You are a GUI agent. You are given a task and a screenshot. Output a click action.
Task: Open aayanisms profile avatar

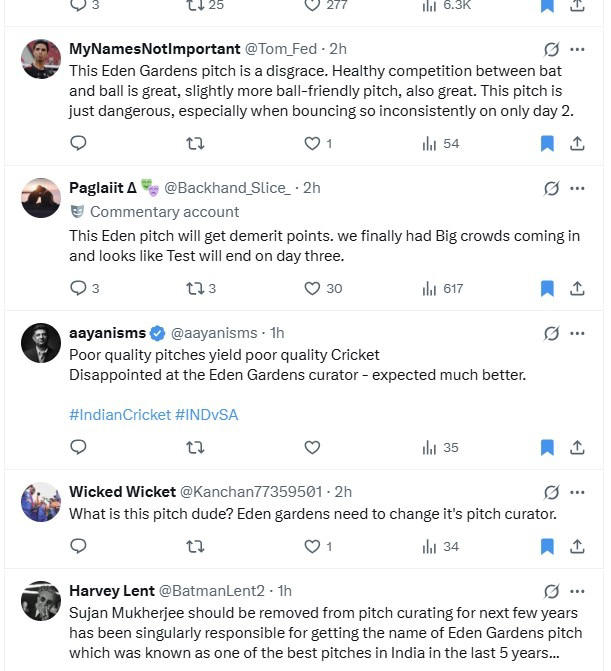click(41, 343)
